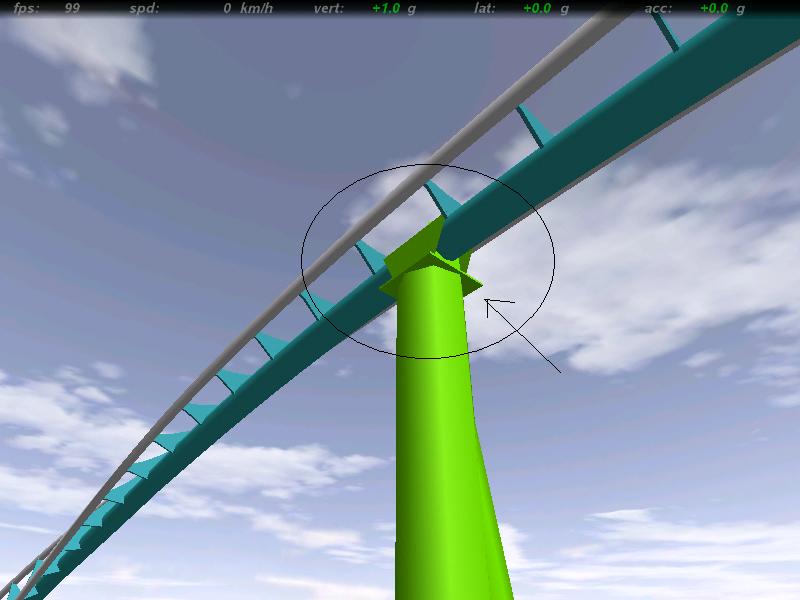Viewport: 800px width, 600px height.
Task: Click the speed value 0
Action: click(x=227, y=9)
